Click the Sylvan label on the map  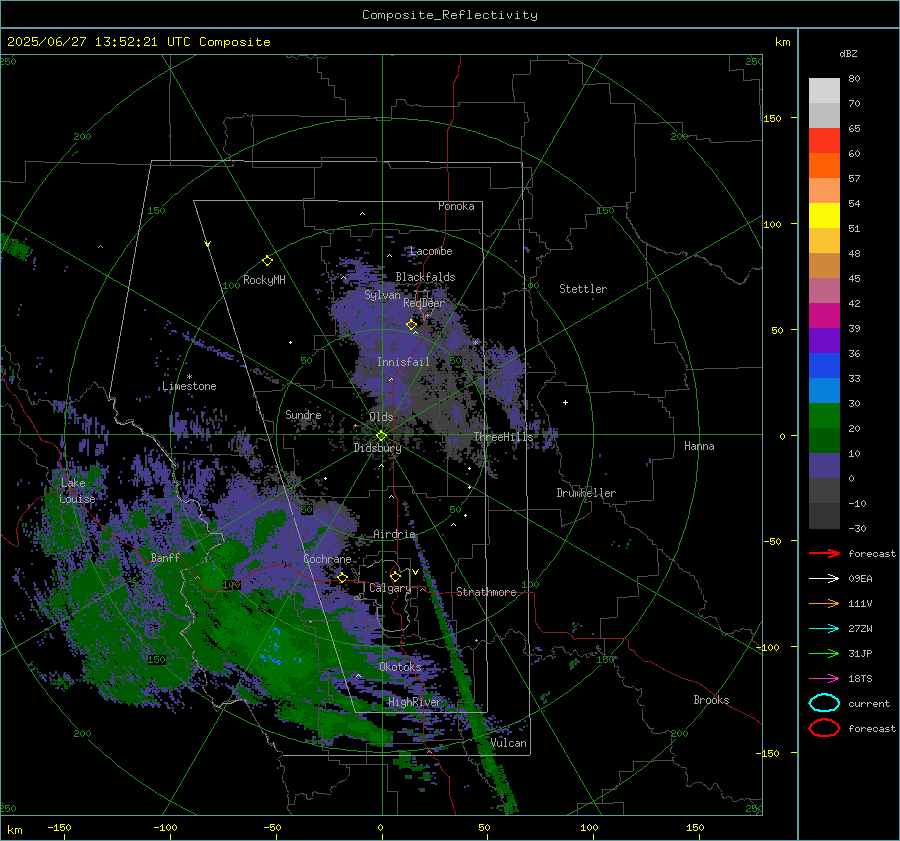pos(382,295)
